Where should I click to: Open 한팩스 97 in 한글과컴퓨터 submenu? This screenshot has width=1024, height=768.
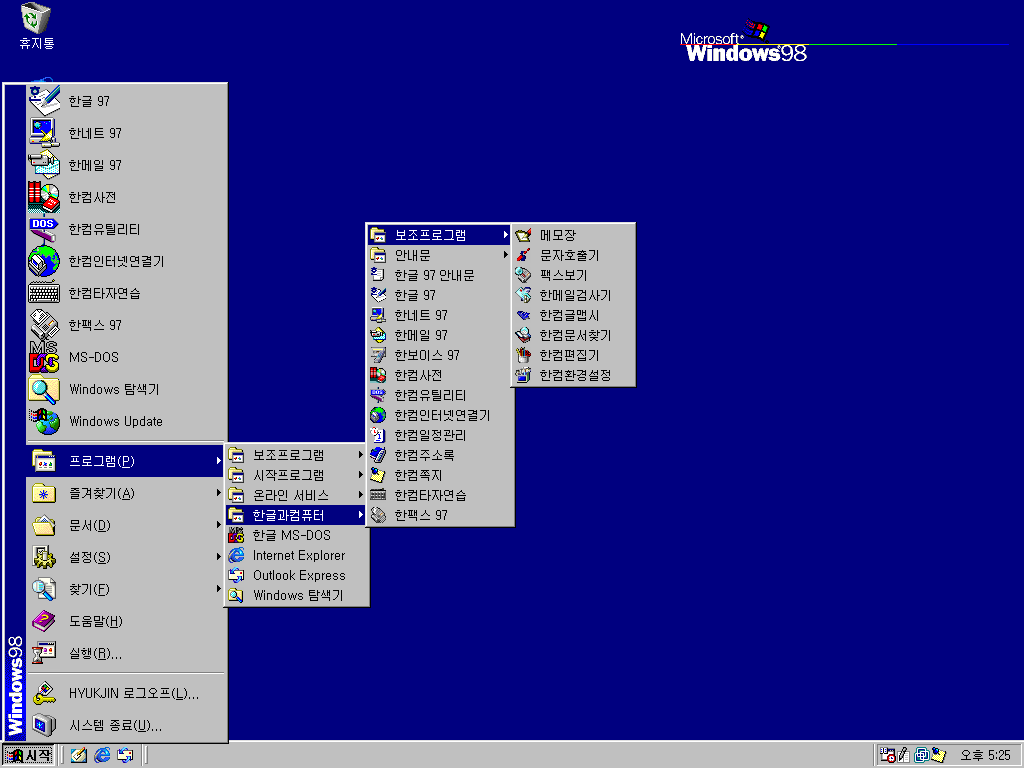[x=440, y=515]
